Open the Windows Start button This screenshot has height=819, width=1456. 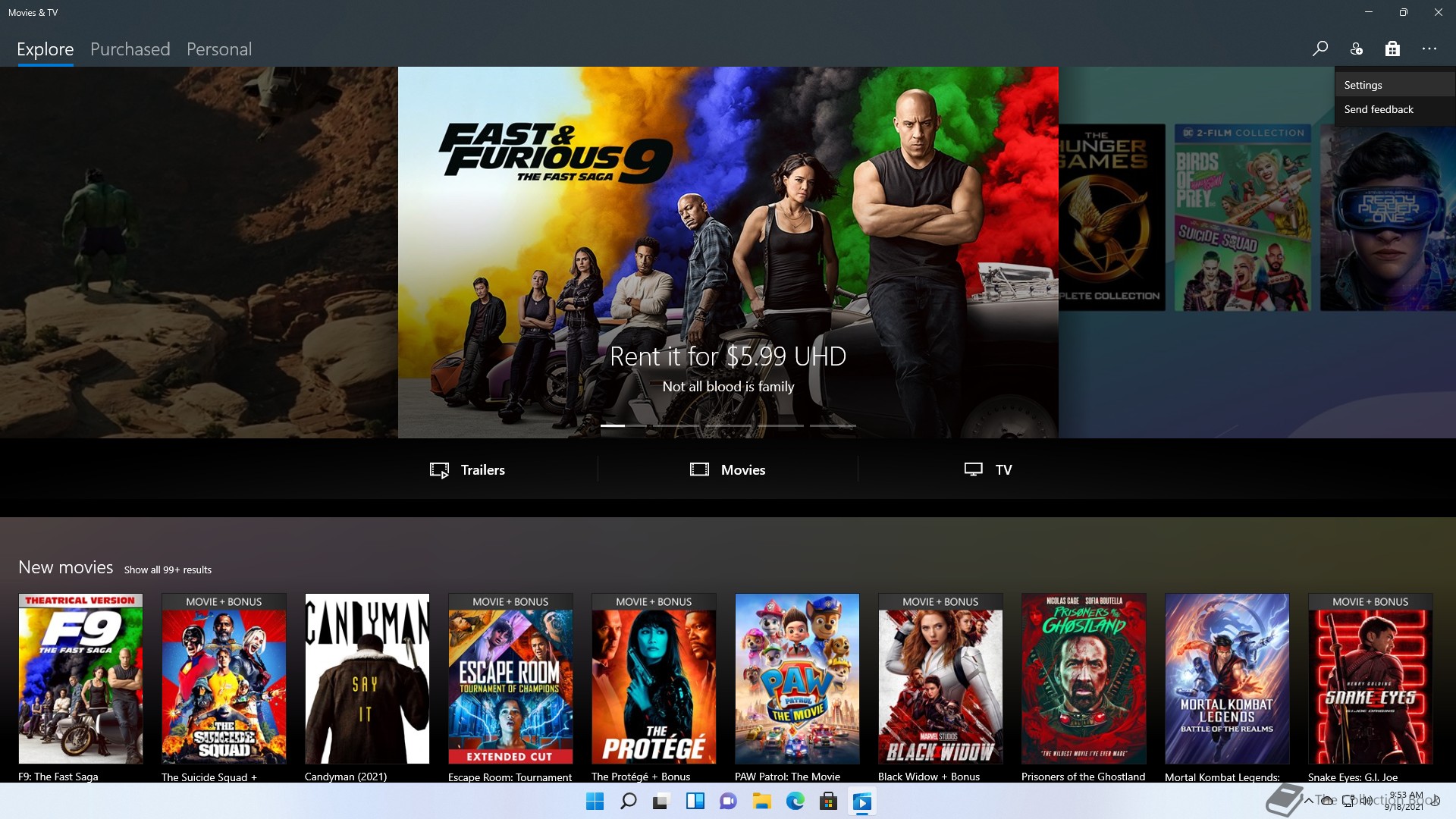coord(595,801)
